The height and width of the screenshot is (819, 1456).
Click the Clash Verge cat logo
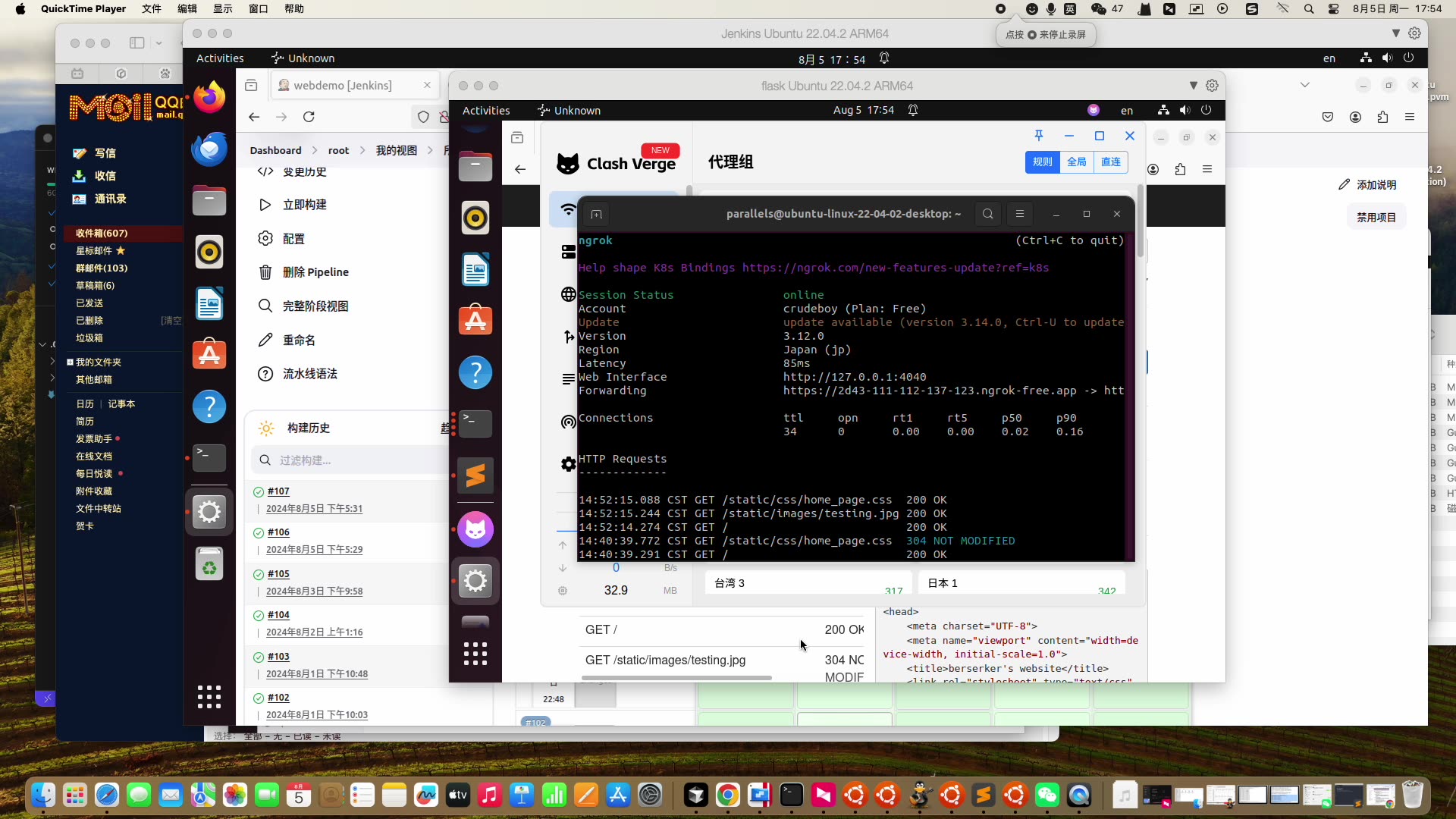click(x=567, y=163)
